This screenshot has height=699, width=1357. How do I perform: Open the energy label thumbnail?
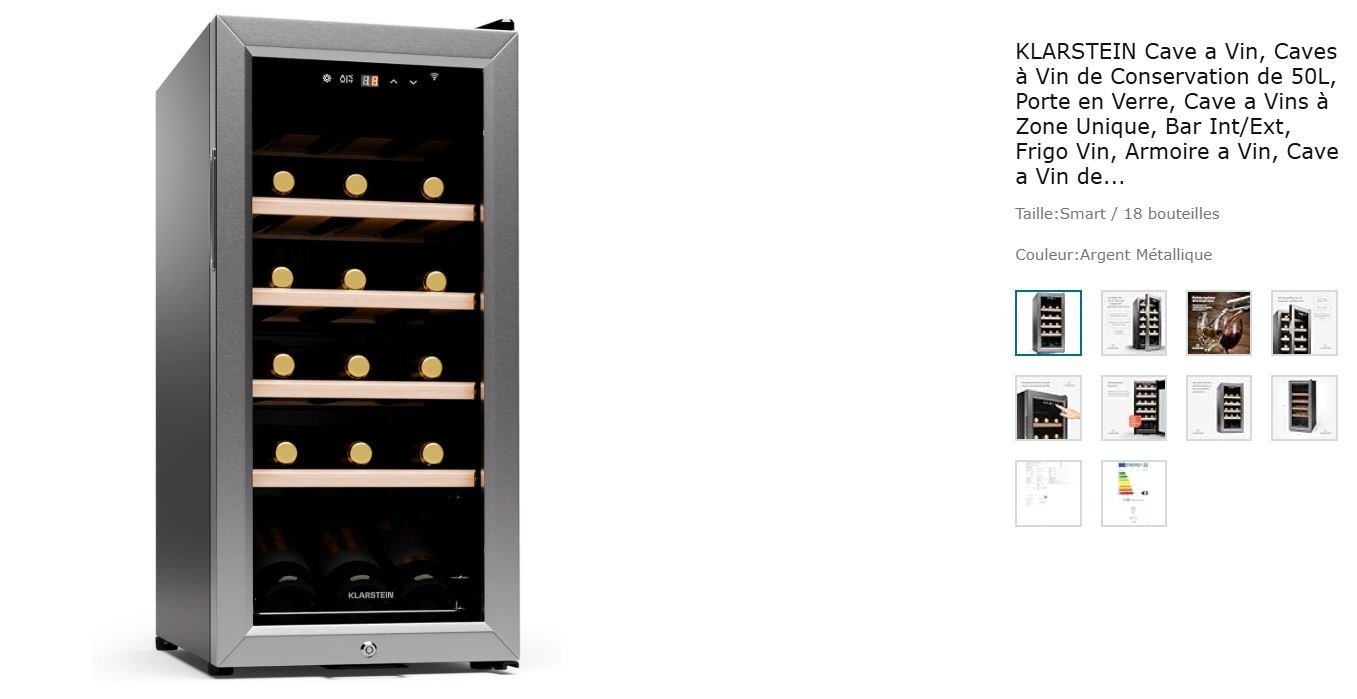point(1134,493)
